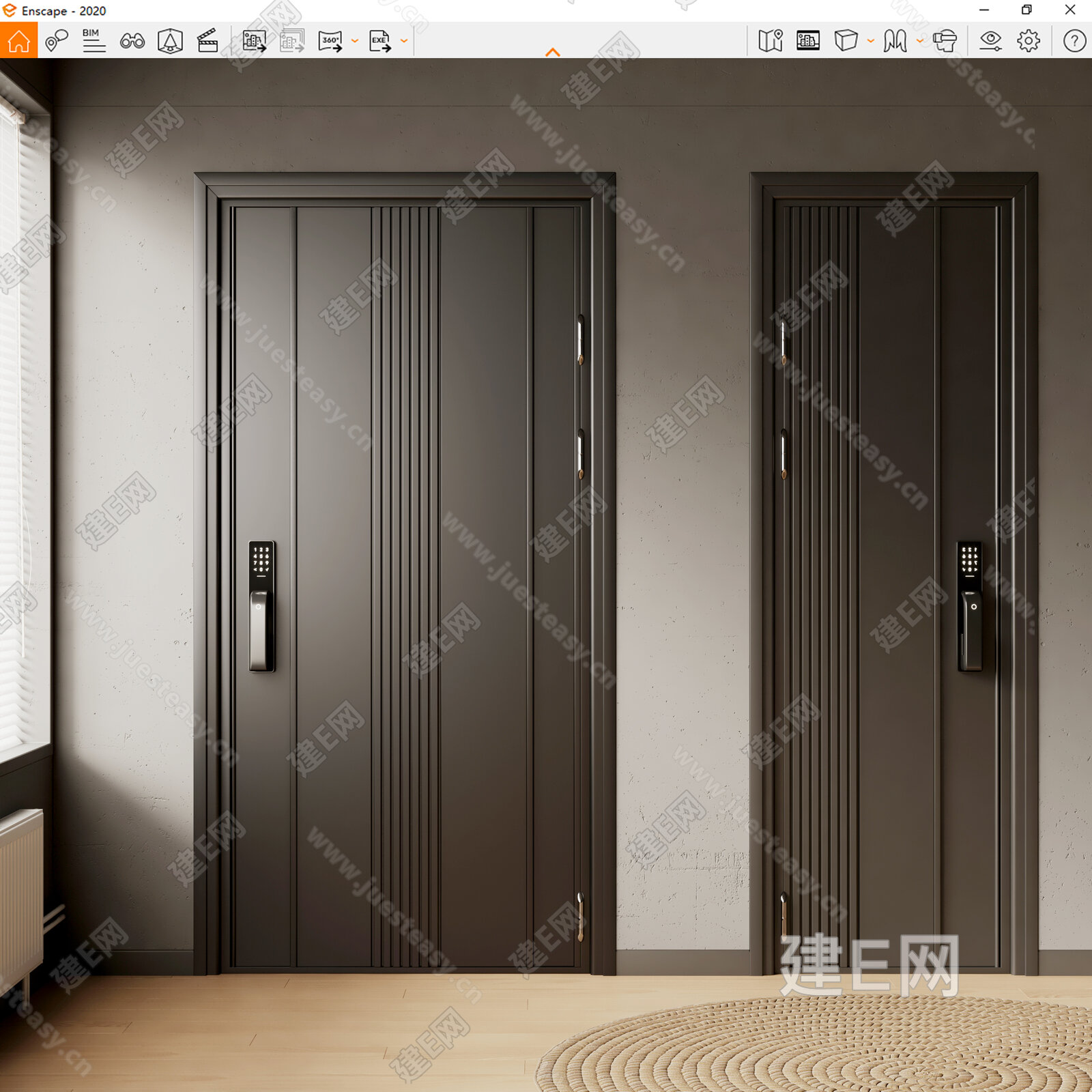This screenshot has width=1092, height=1092.
Task: Expand the navigation mode dropdown arrow
Action: click(919, 41)
